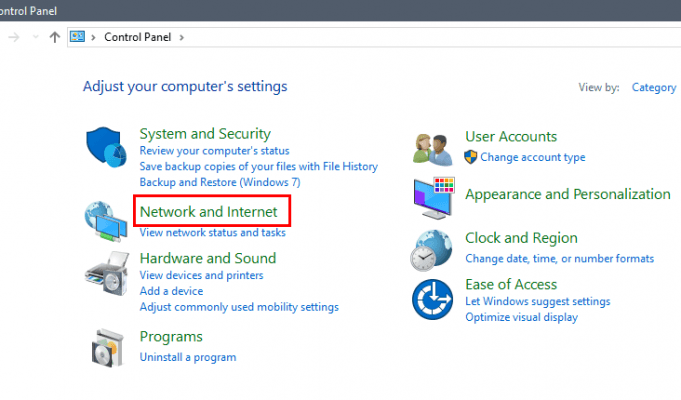Click Optimize visual display link
The image size is (681, 400).
[x=521, y=317]
